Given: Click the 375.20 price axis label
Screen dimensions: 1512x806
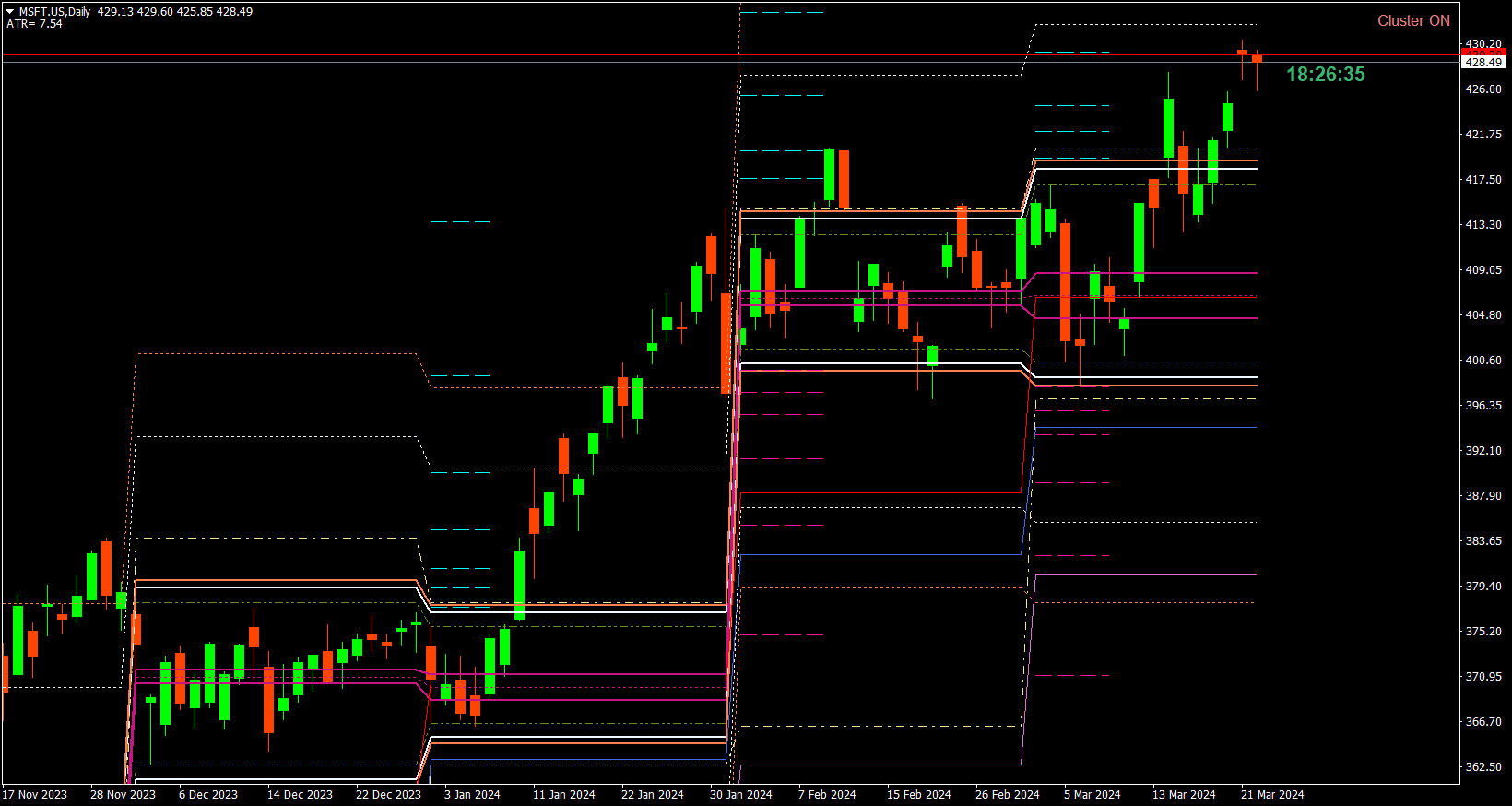Looking at the screenshot, I should [x=1483, y=632].
